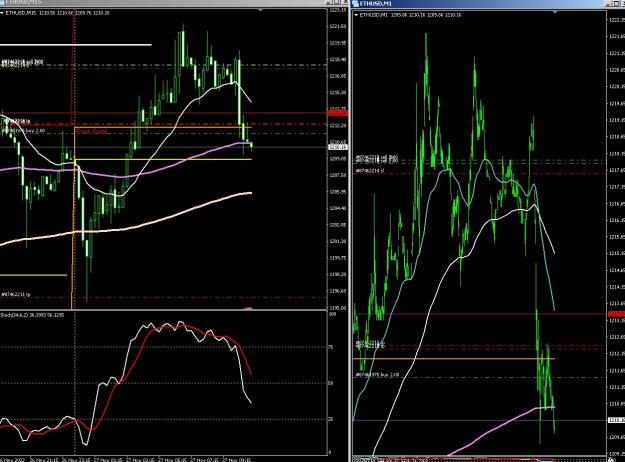
Task: Click the 75 level on Stochastic scale
Action: [x=331, y=347]
